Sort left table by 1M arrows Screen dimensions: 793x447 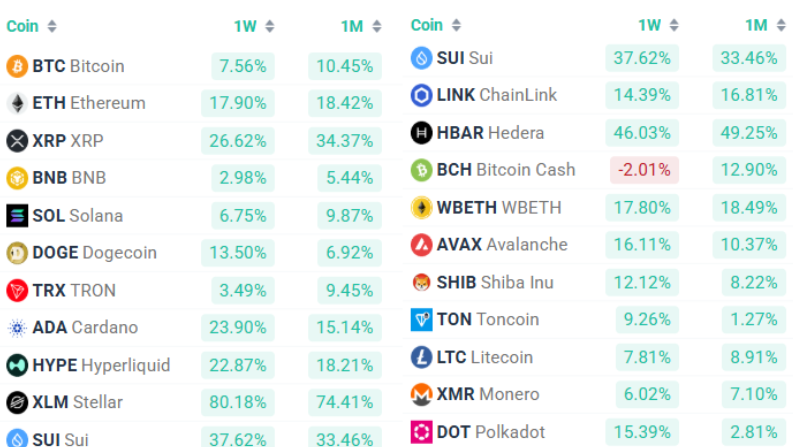point(377,26)
